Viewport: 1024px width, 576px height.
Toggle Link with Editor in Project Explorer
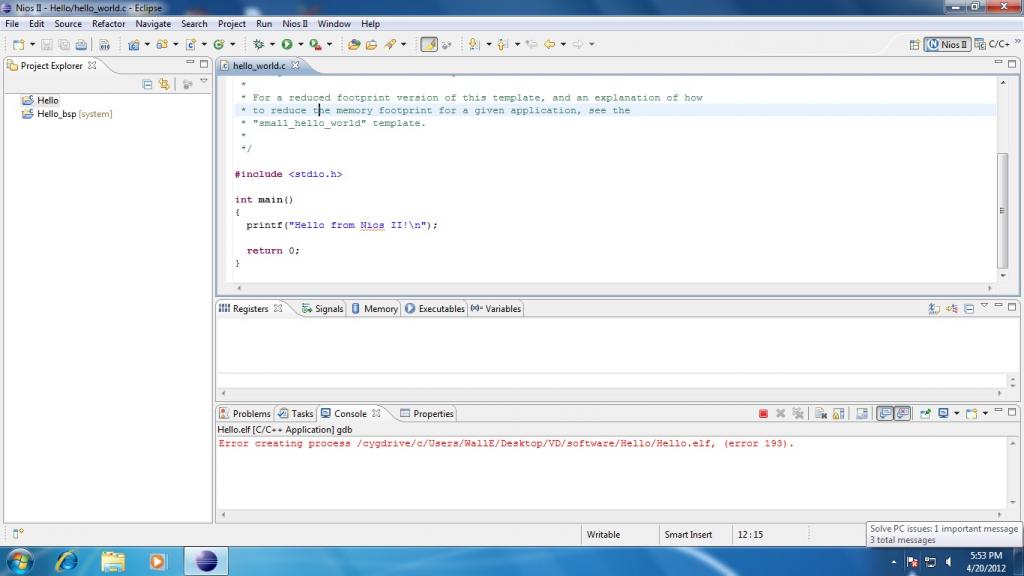(x=165, y=84)
